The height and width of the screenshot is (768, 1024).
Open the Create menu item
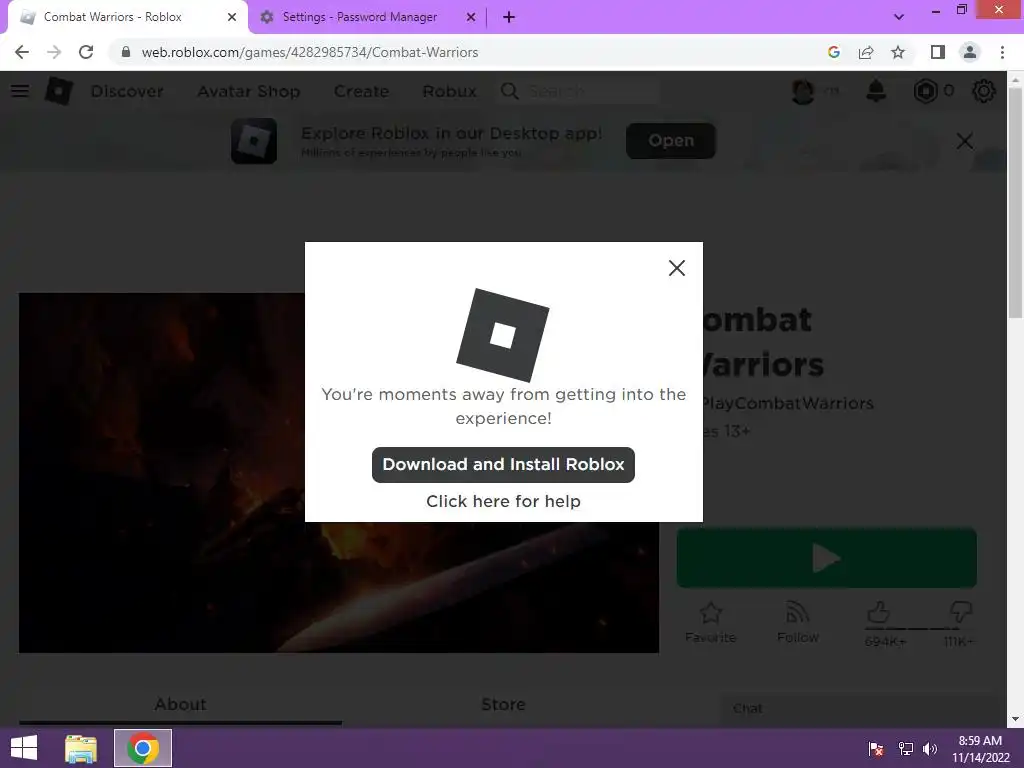(361, 91)
